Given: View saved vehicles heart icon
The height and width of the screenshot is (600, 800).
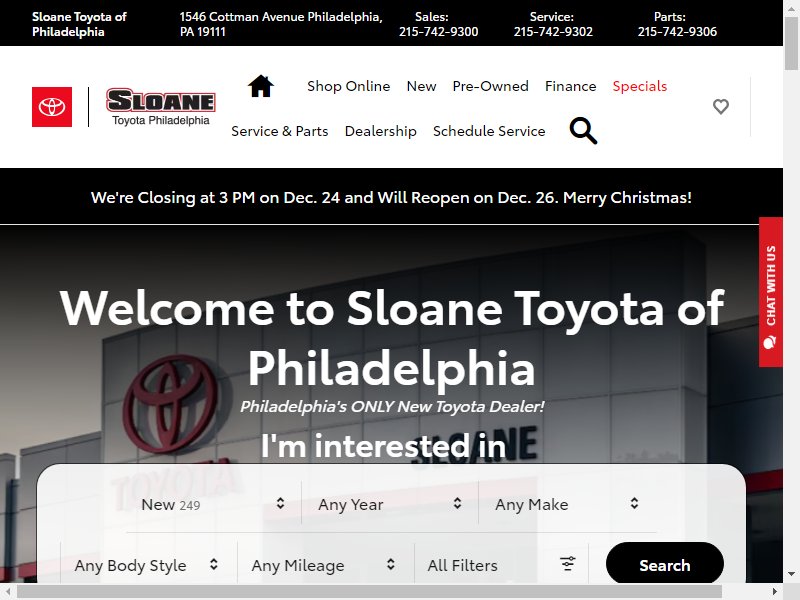Looking at the screenshot, I should tap(720, 106).
